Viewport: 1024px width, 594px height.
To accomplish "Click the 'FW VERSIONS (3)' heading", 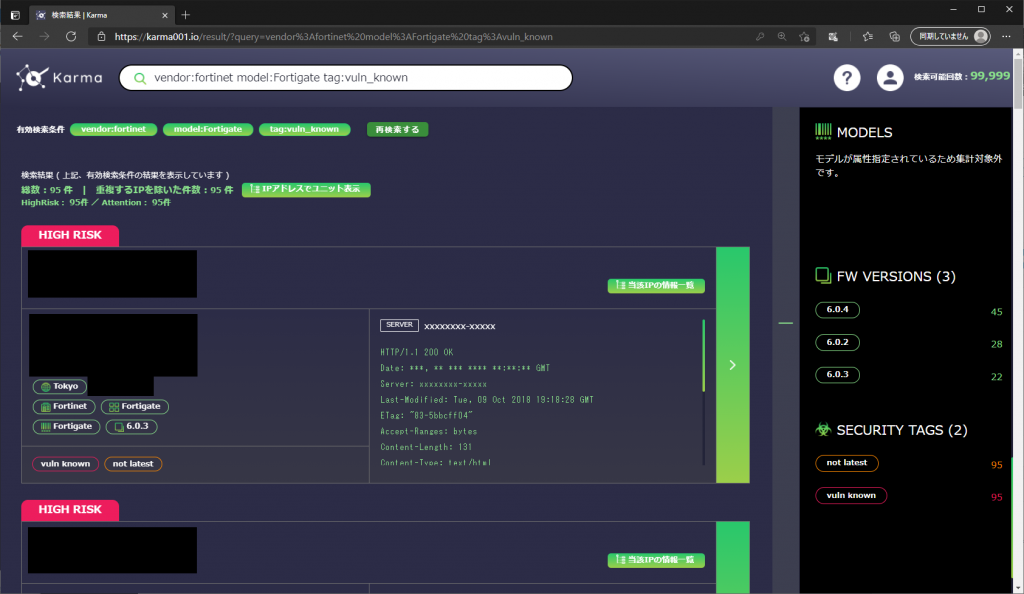I will [x=896, y=277].
